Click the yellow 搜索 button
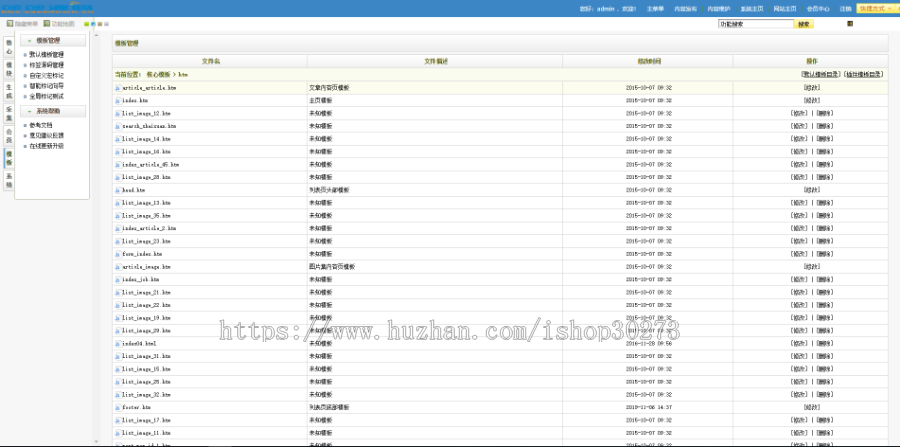The height and width of the screenshot is (447, 900). tap(804, 24)
